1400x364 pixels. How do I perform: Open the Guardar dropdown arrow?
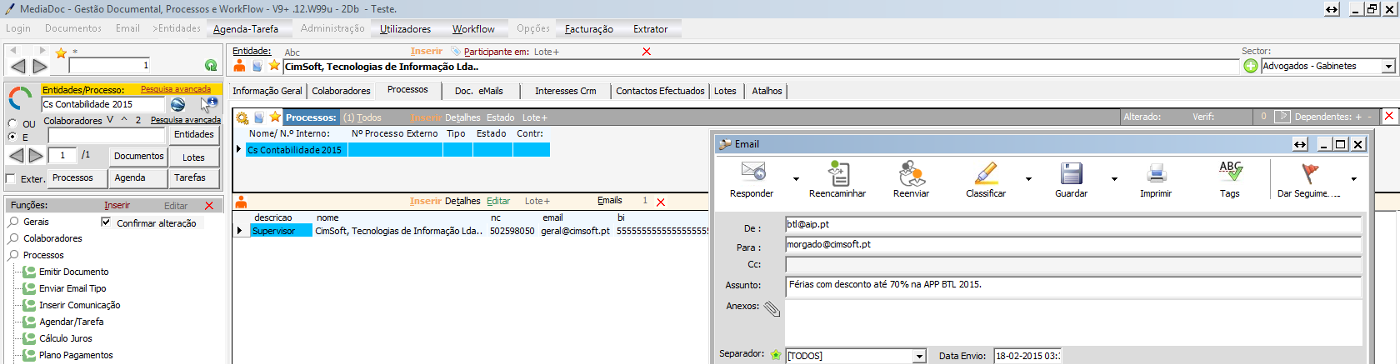tap(1114, 178)
